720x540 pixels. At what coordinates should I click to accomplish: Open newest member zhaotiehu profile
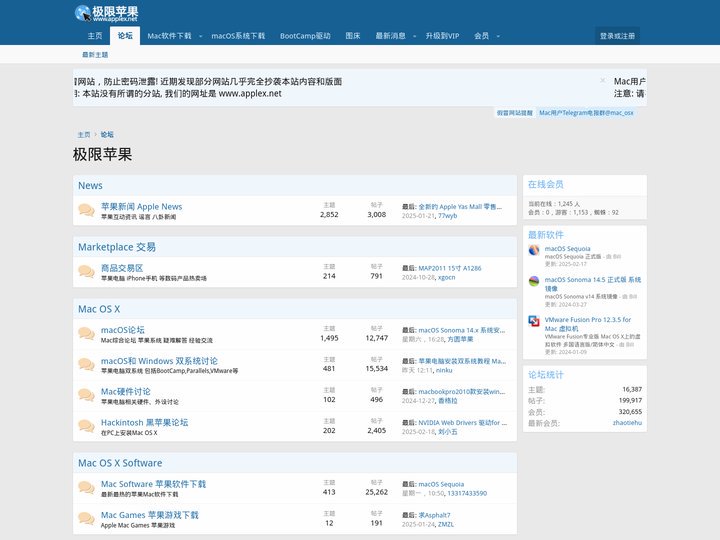coord(627,423)
